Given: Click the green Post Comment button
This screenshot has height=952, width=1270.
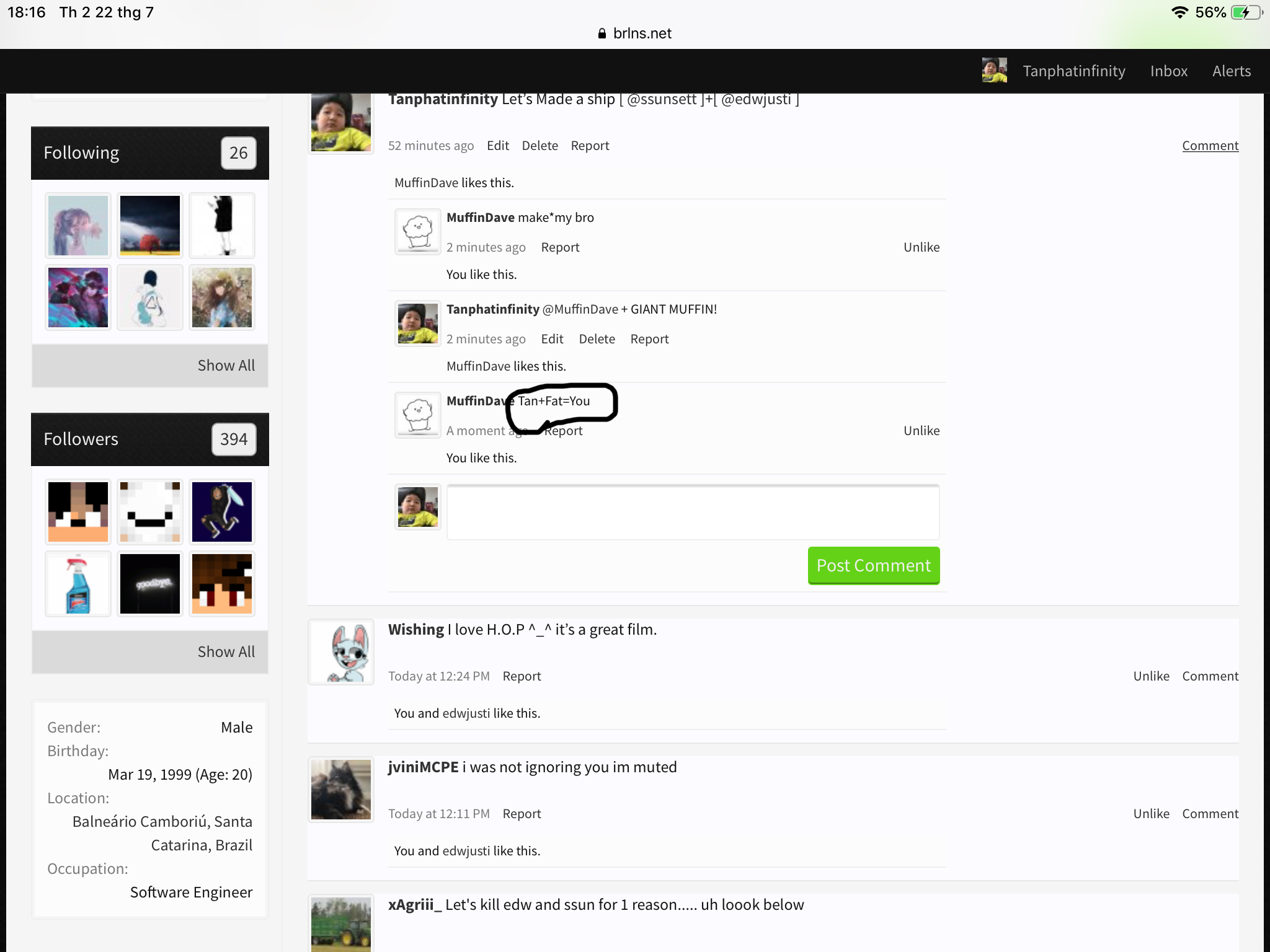Looking at the screenshot, I should click(874, 565).
